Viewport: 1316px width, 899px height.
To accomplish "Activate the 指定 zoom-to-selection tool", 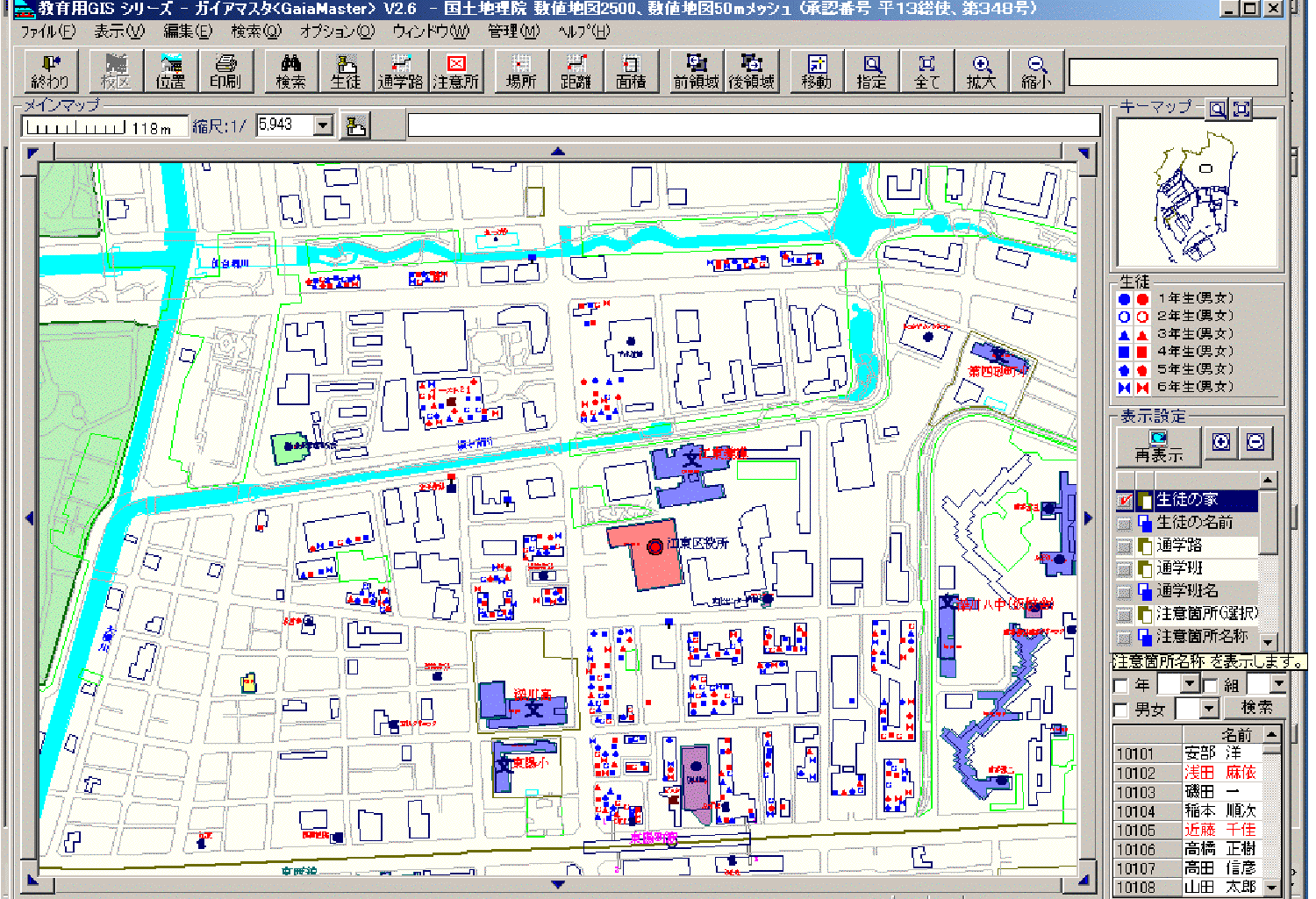I will [x=871, y=71].
